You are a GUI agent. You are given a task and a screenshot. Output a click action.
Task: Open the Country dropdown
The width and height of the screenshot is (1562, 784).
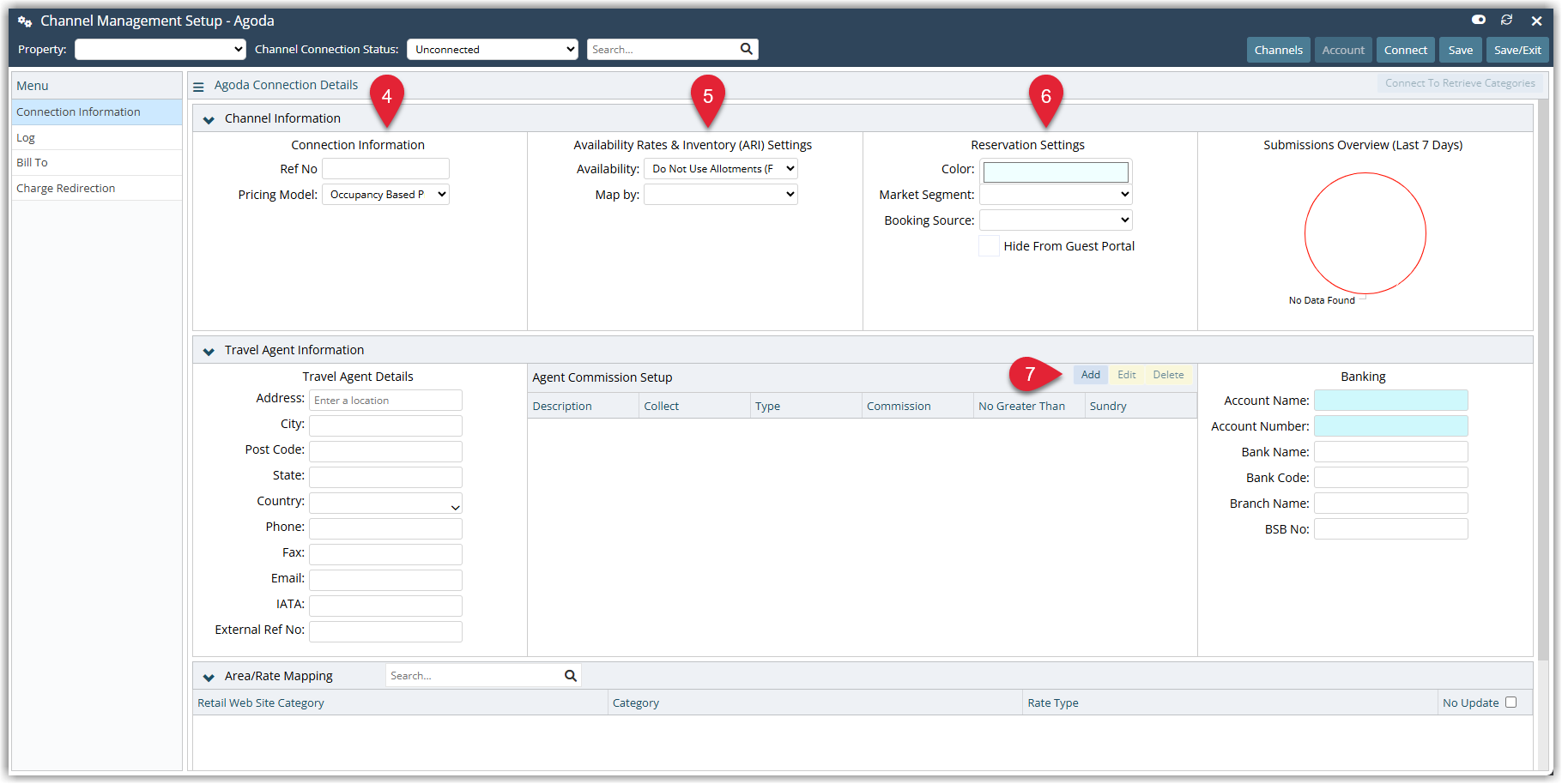[385, 504]
